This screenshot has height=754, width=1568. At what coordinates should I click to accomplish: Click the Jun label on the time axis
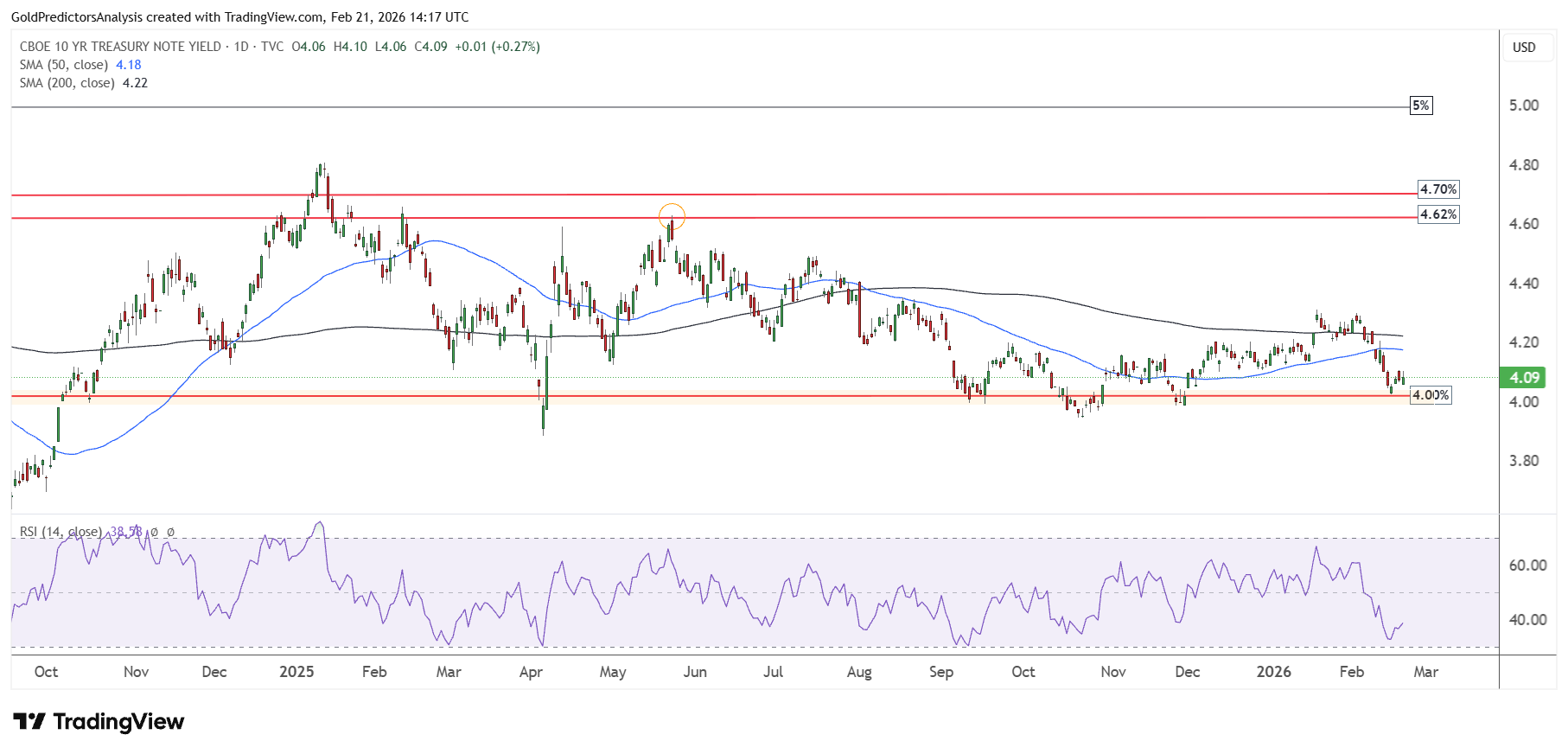pos(695,672)
